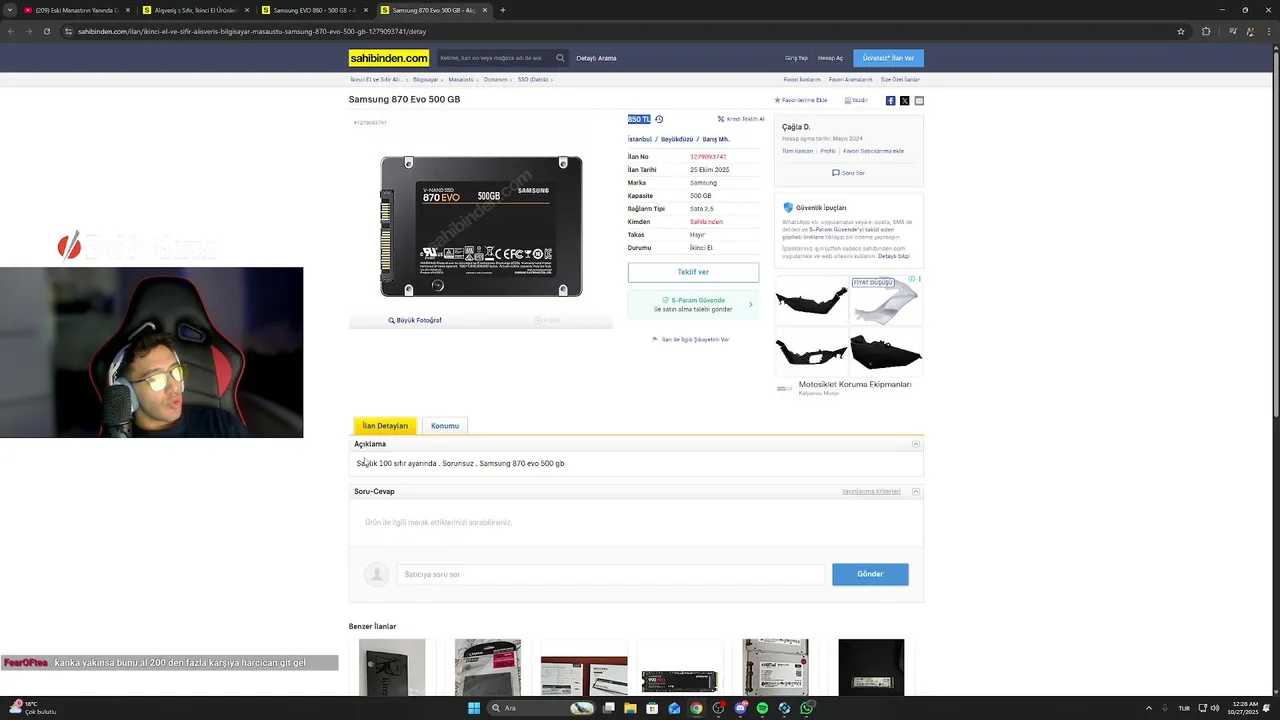Switch to Alışveriş Sıfır İkinci El tab
The width and height of the screenshot is (1280, 720).
(196, 10)
